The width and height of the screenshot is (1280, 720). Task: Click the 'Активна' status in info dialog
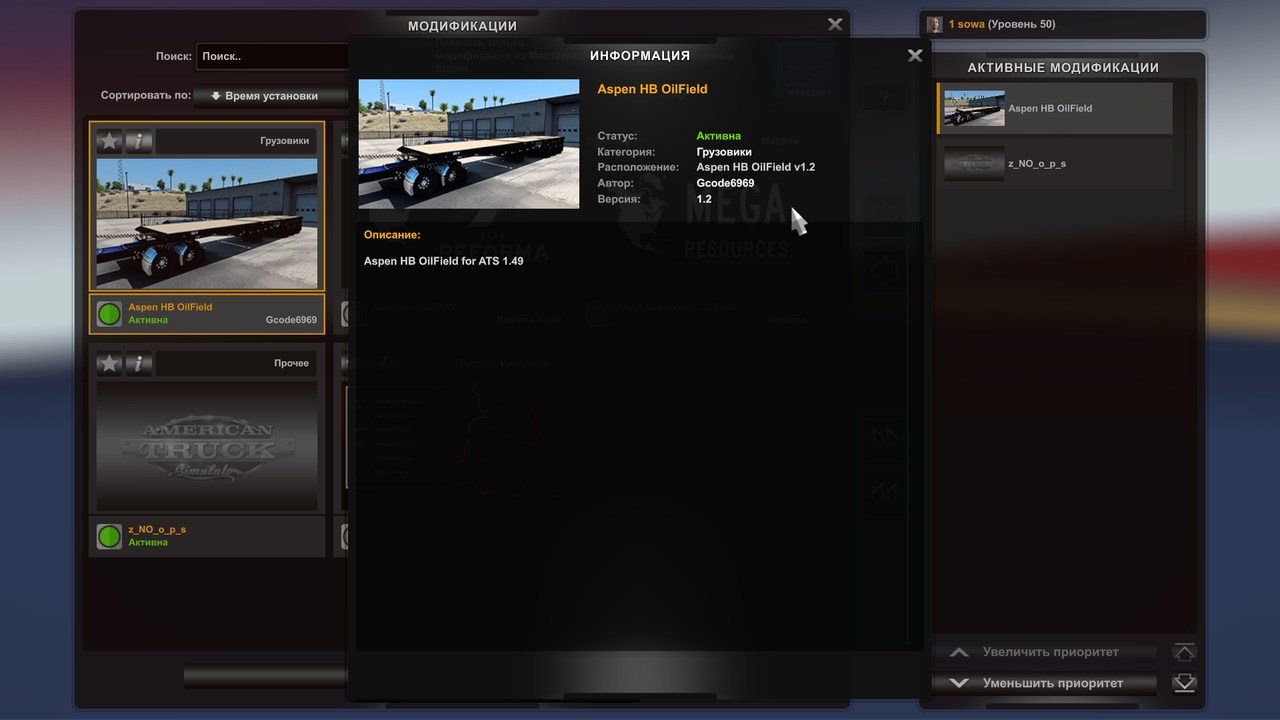point(719,135)
